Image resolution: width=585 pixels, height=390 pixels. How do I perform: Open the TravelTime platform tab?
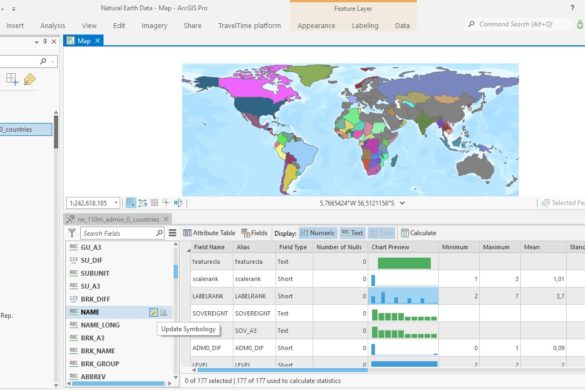coord(250,25)
